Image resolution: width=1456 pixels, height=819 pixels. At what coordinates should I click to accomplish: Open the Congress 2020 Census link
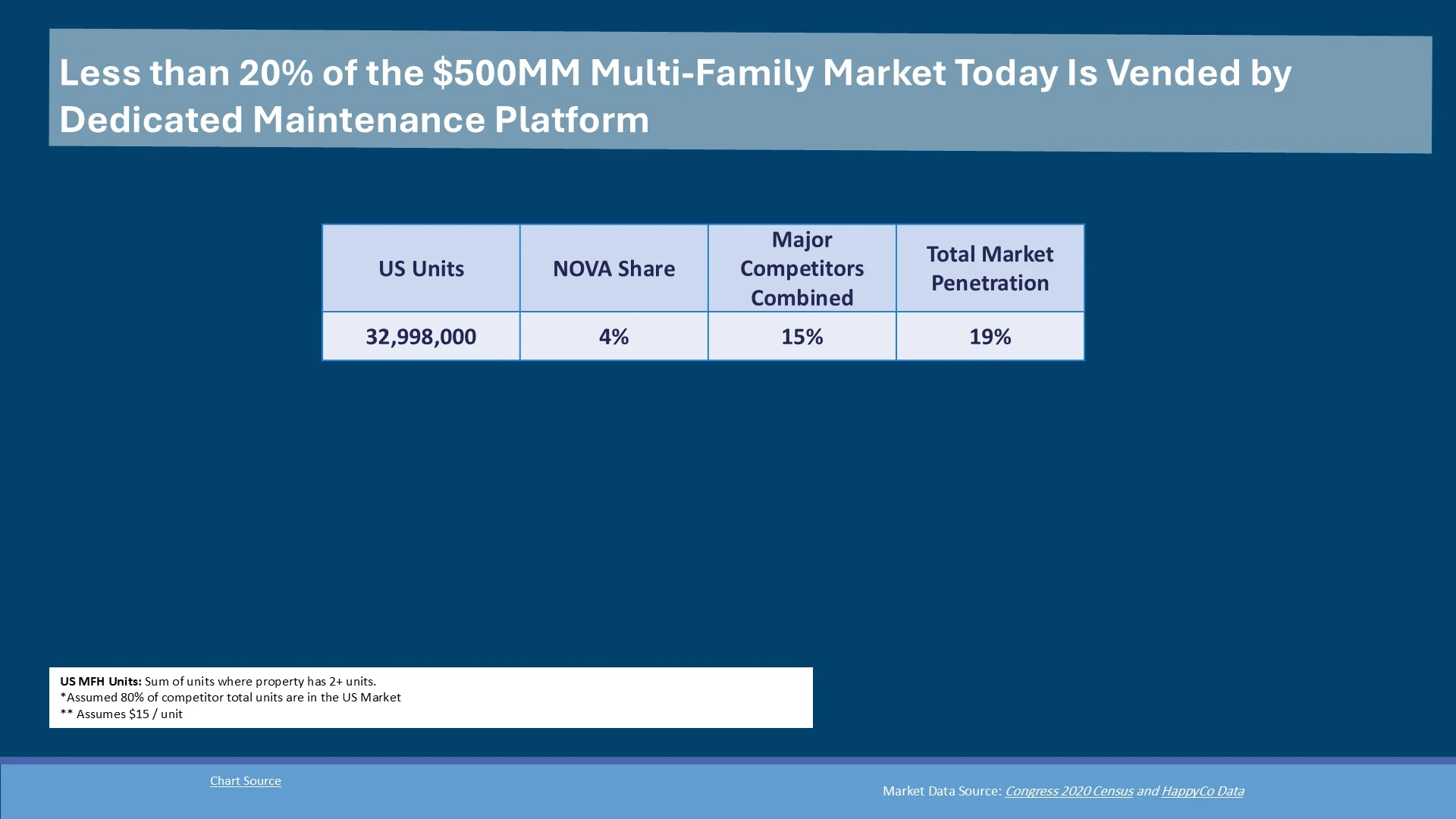coord(1068,791)
